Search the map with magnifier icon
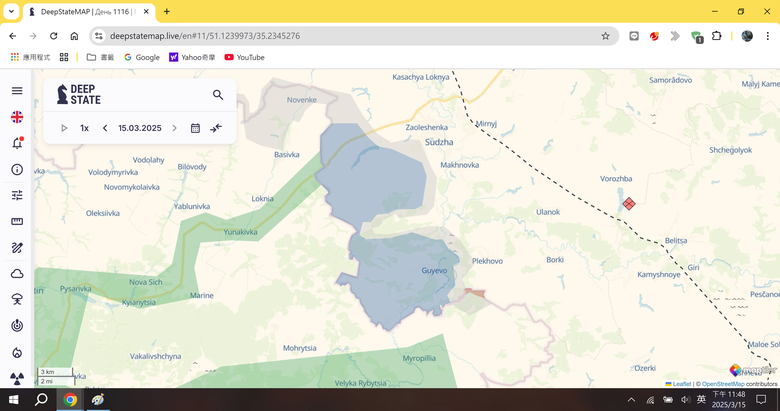This screenshot has width=780, height=411. coord(218,95)
